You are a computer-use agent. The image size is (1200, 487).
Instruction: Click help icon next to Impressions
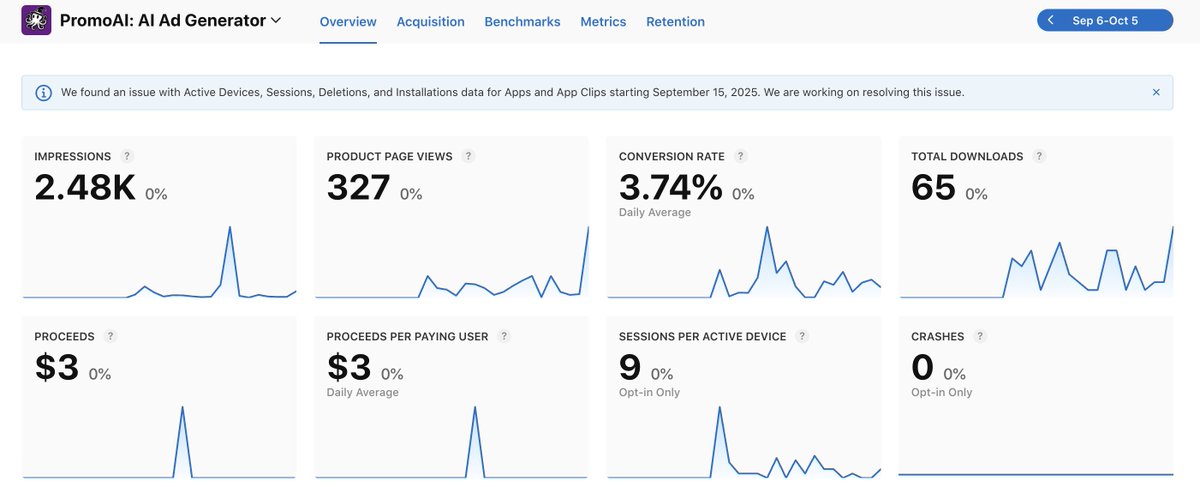(127, 156)
